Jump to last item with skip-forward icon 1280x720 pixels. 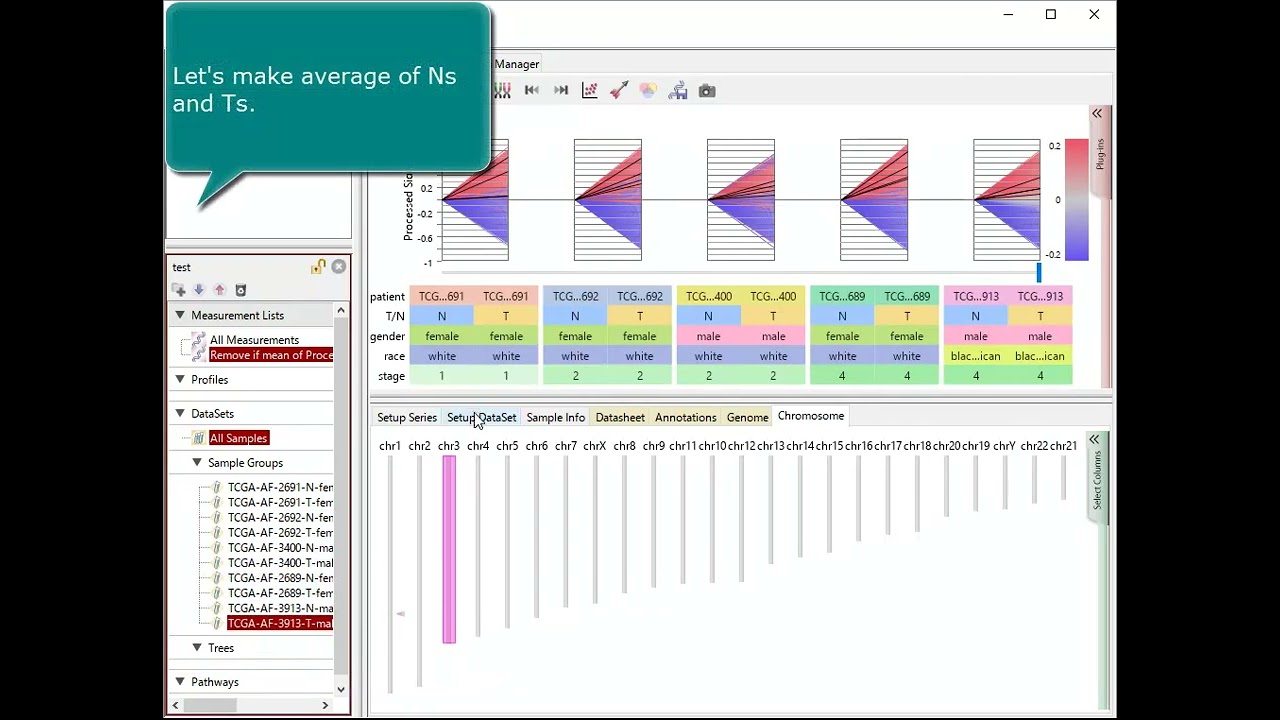click(561, 91)
